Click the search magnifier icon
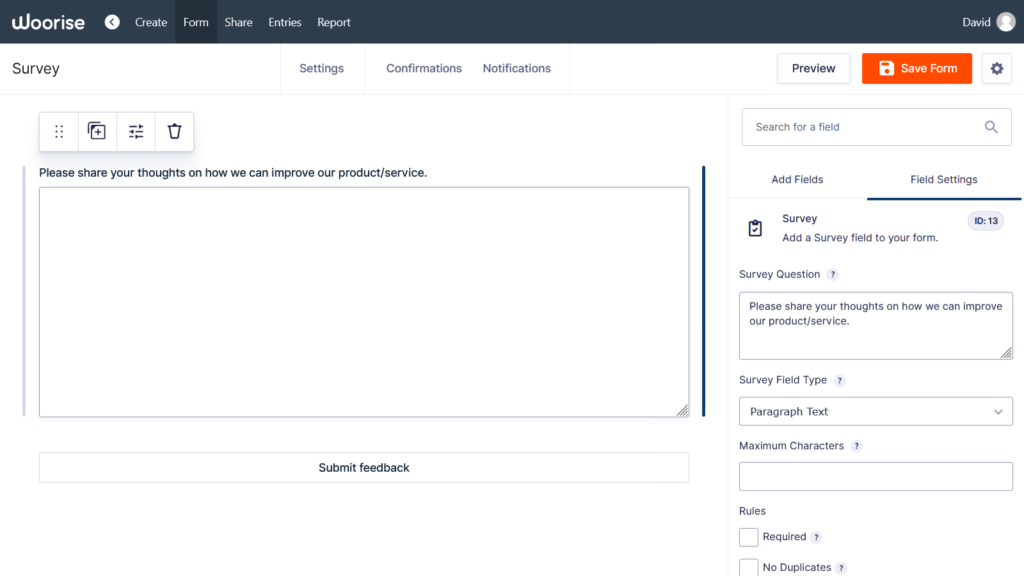 click(x=991, y=127)
